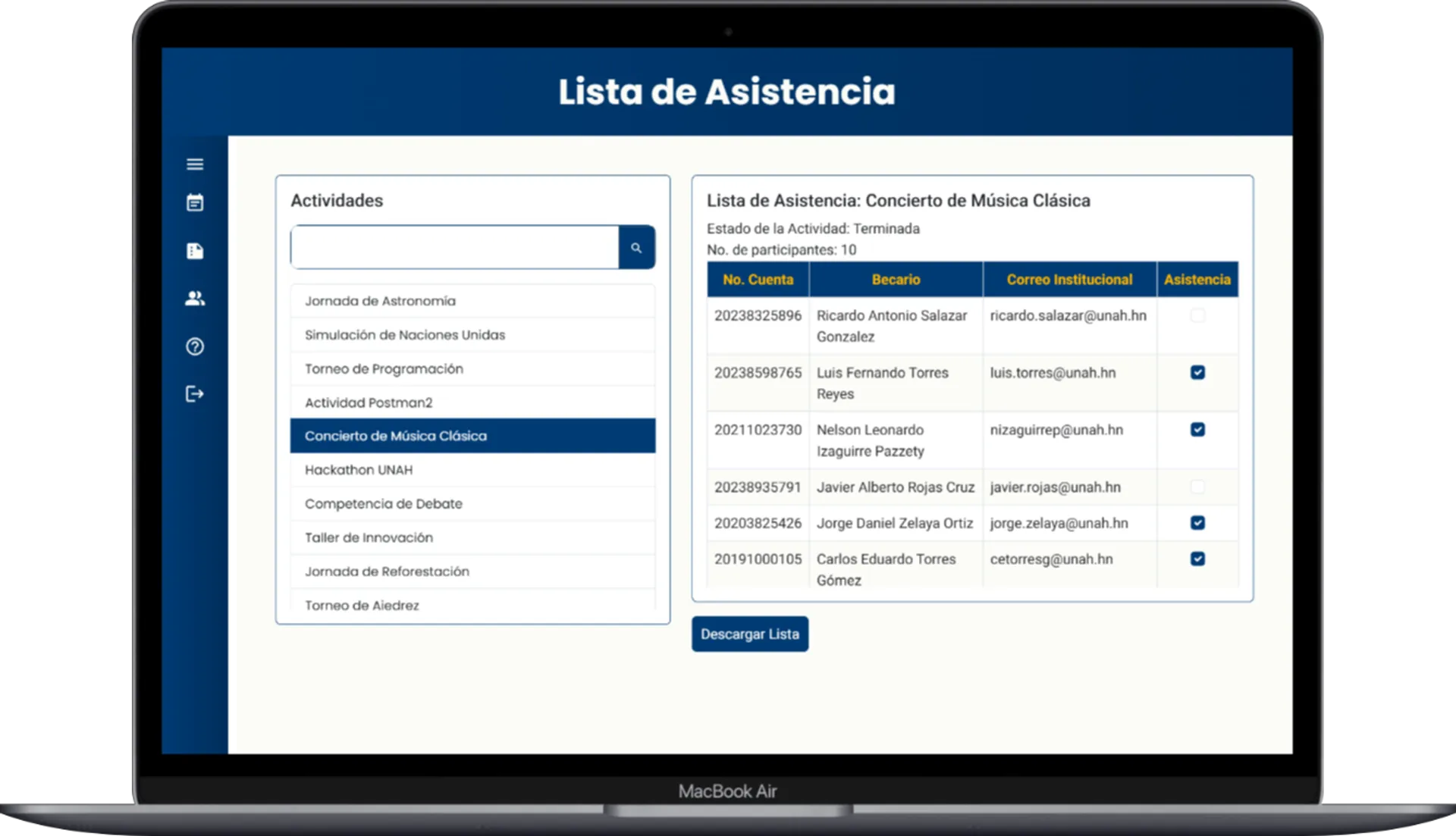Click the calendar icon in sidebar

[x=195, y=202]
